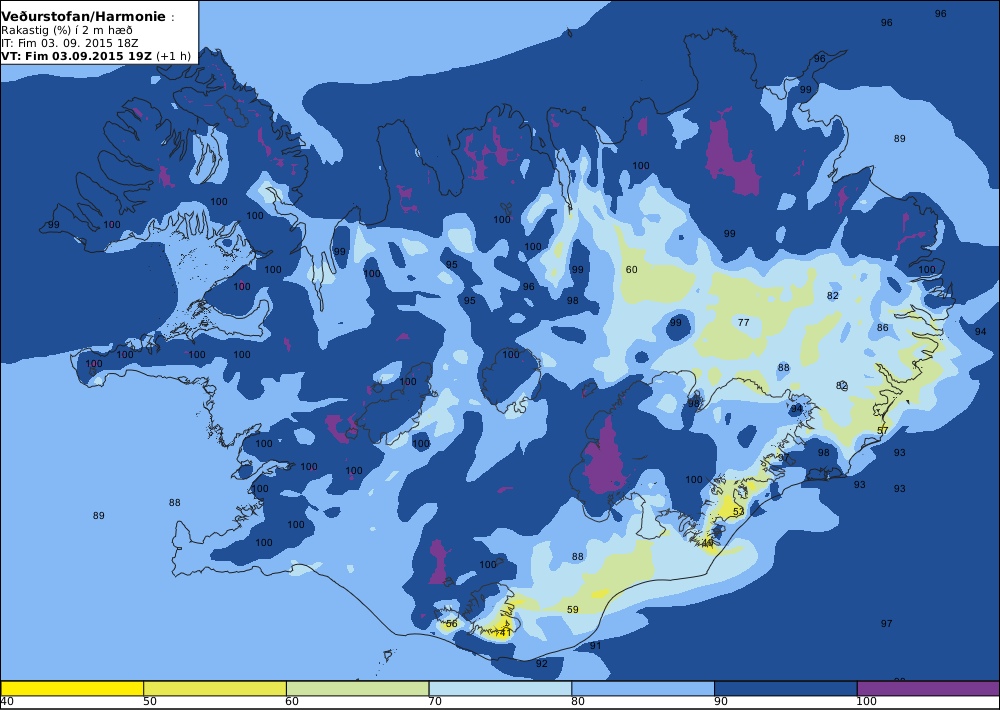Screen dimensions: 1000x710
Task: Click the humidity value '41' in the bright yellow area
Action: tap(504, 632)
